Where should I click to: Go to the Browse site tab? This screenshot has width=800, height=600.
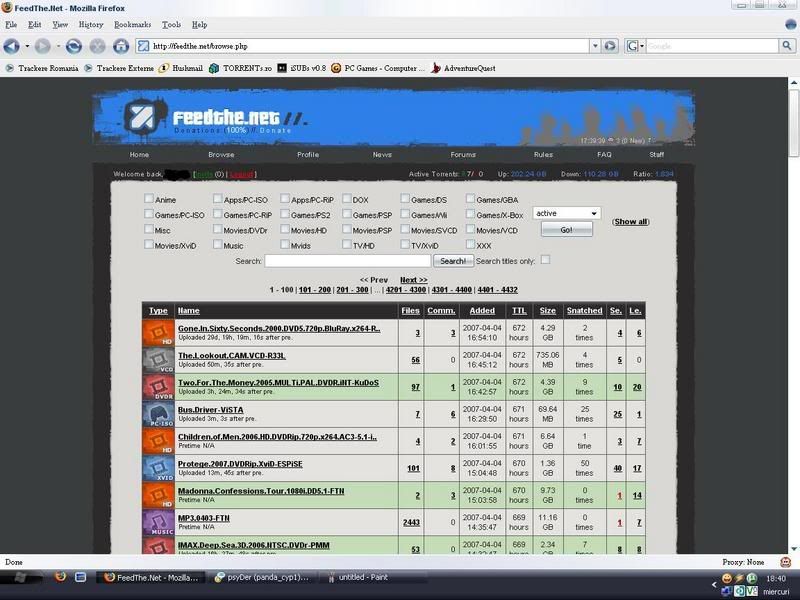[x=221, y=155]
